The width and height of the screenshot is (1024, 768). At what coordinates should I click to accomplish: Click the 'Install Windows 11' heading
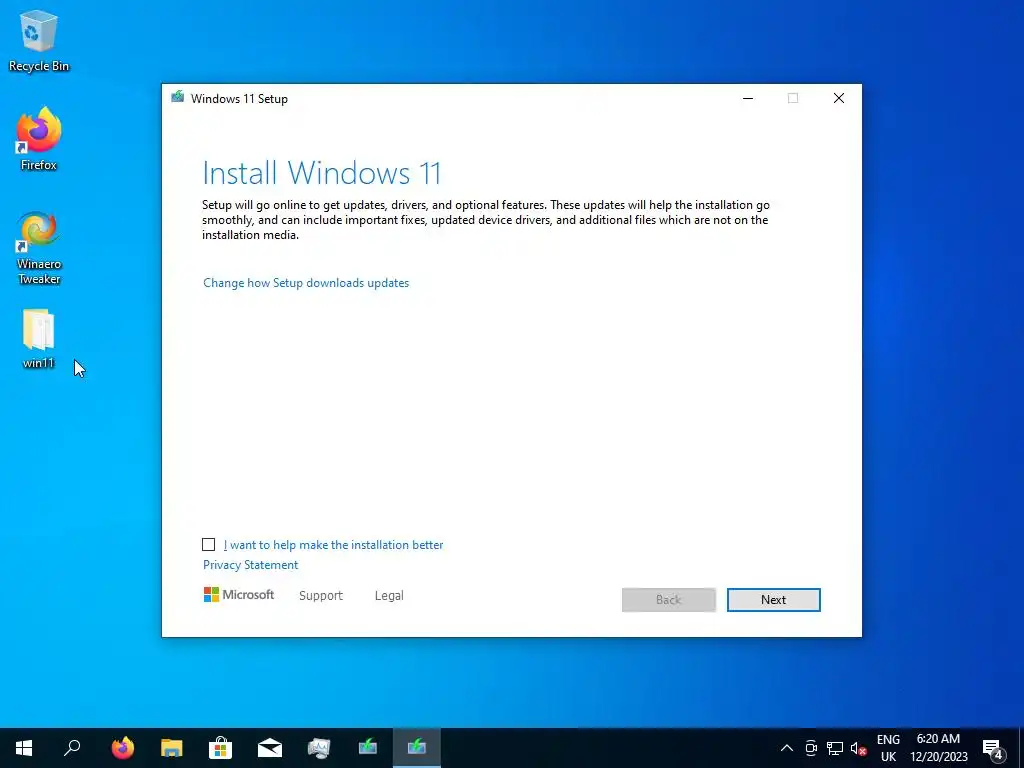point(321,173)
